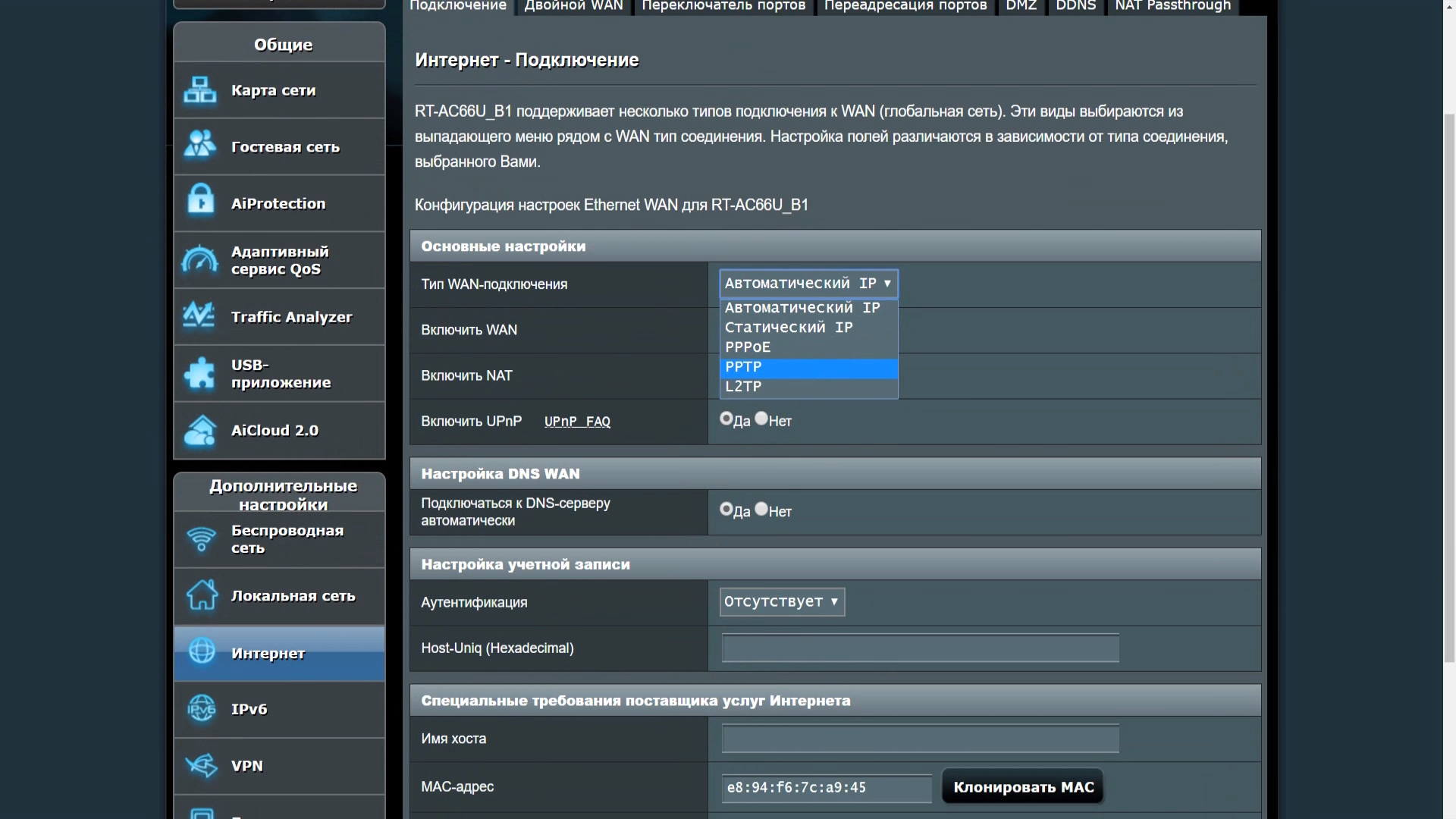The width and height of the screenshot is (1456, 819).
Task: Select the Internet (Интернет) globe icon
Action: point(202,651)
